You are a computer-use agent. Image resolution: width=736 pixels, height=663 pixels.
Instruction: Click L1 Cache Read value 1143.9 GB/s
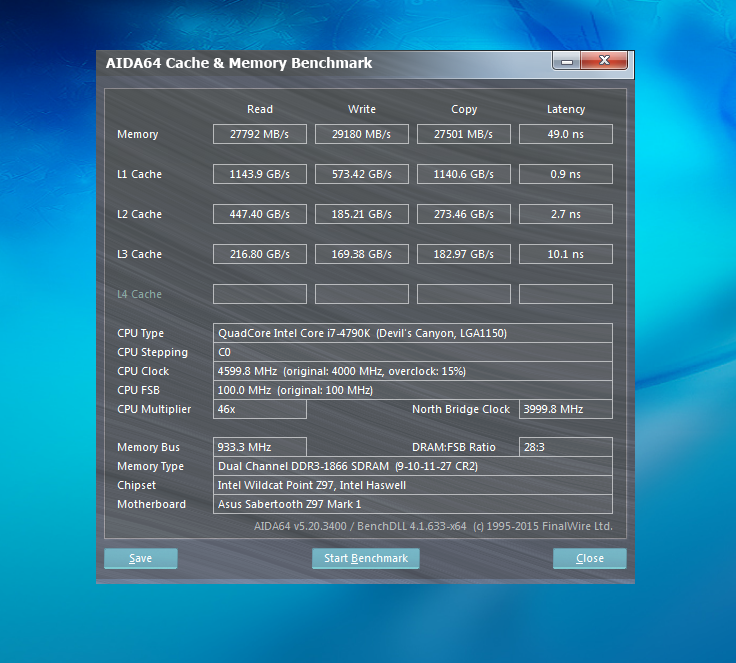pos(260,174)
